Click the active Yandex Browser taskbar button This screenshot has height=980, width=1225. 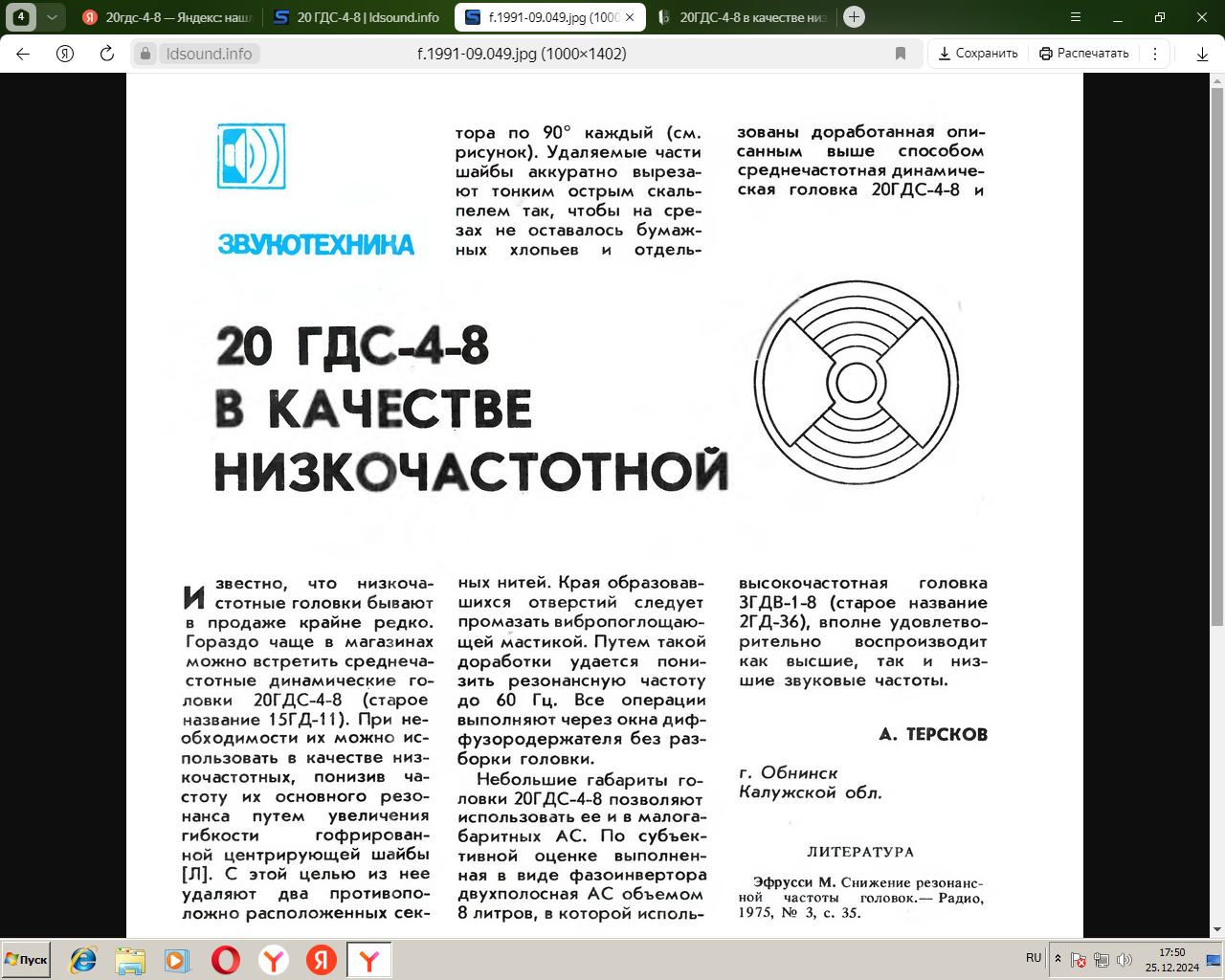[x=369, y=960]
